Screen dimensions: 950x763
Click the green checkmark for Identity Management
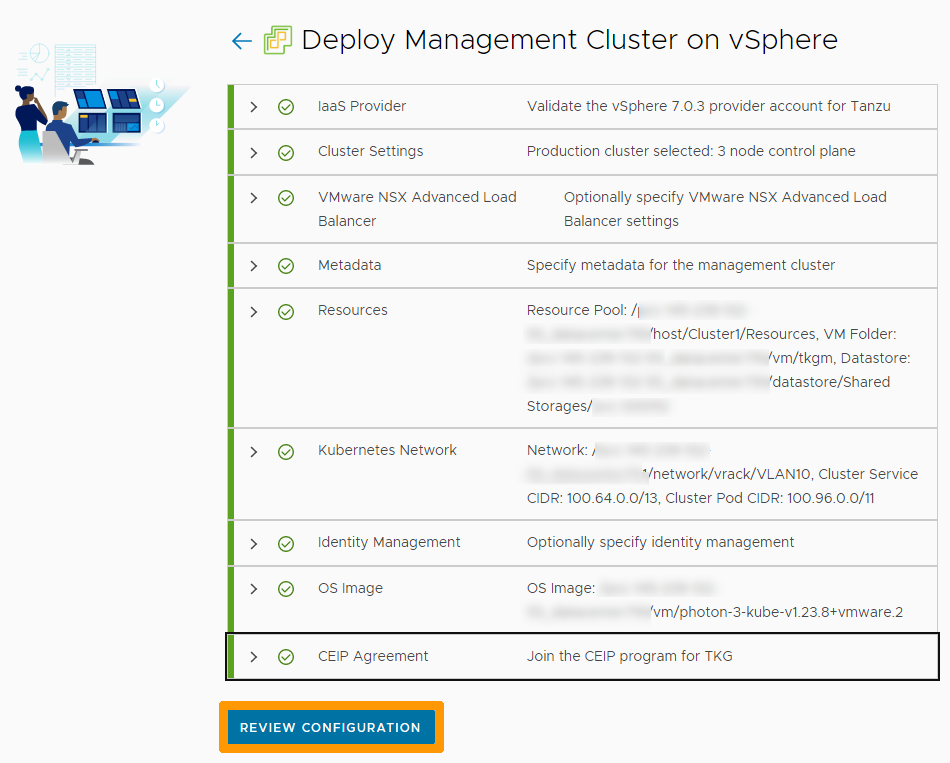(286, 544)
